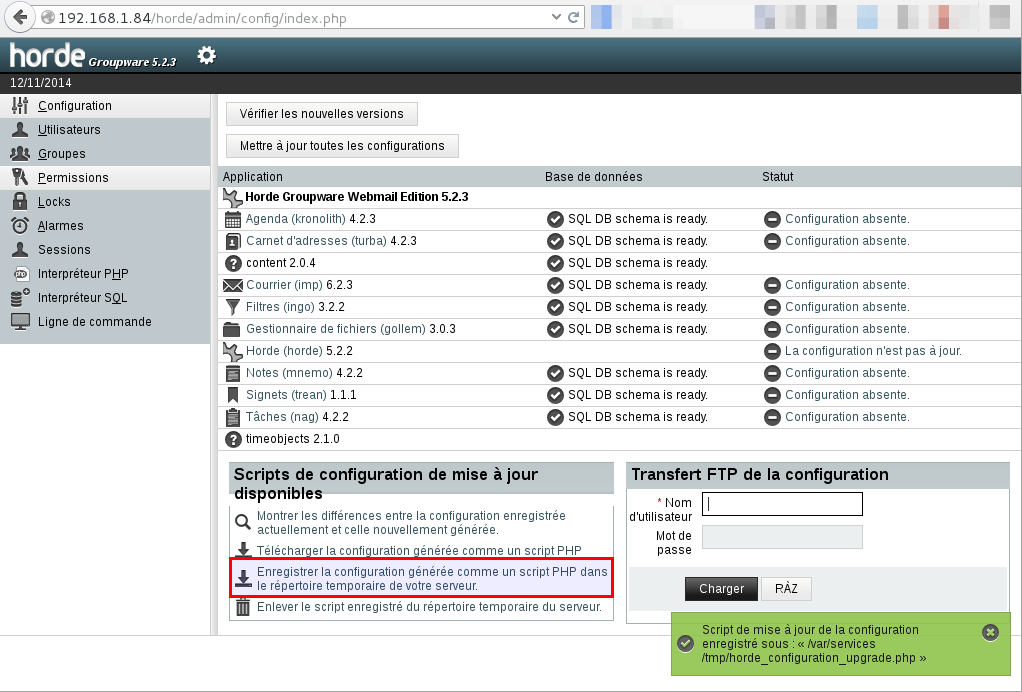Click the Courrier (imp) envelope icon
This screenshot has height=692, width=1022.
(x=233, y=285)
